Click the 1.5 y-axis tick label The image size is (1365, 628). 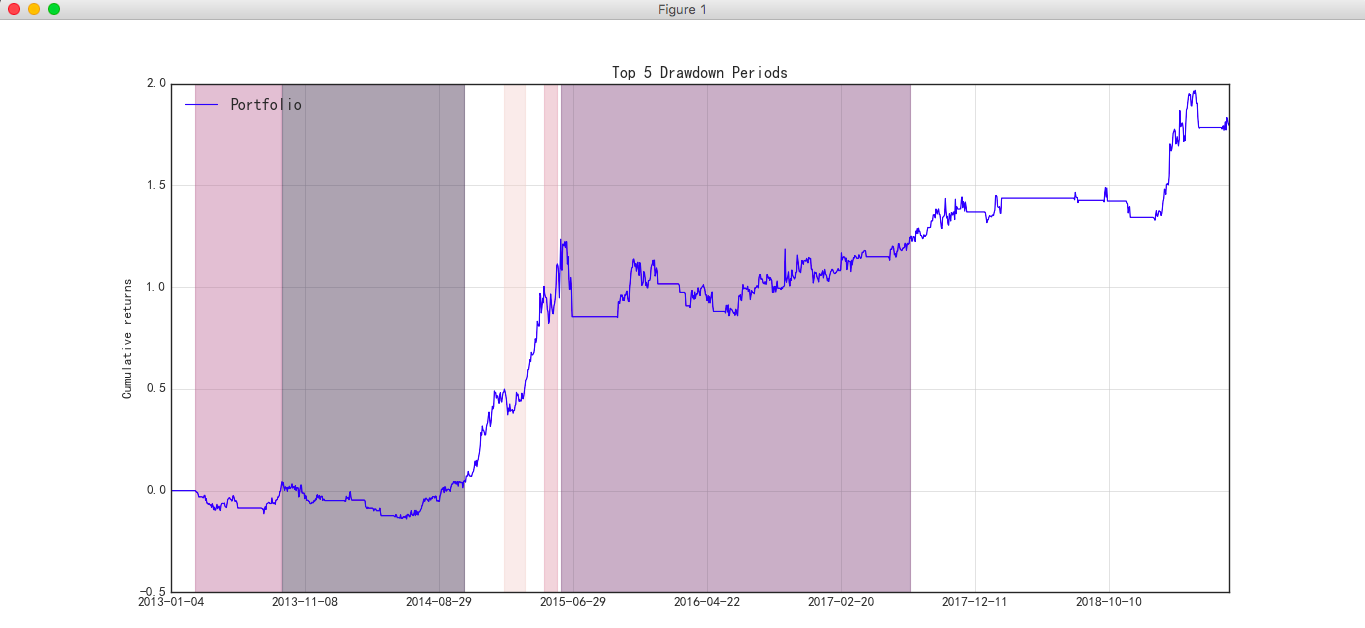(x=157, y=186)
